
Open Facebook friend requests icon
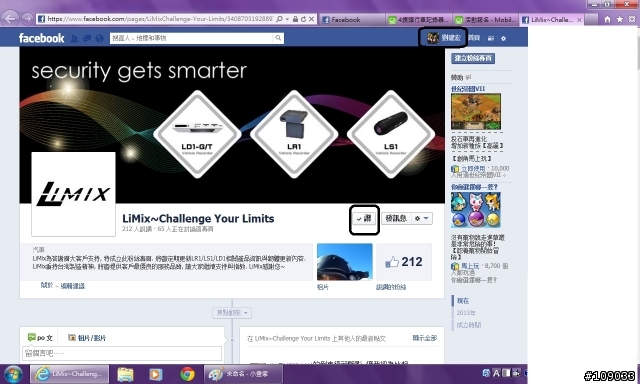point(74,38)
